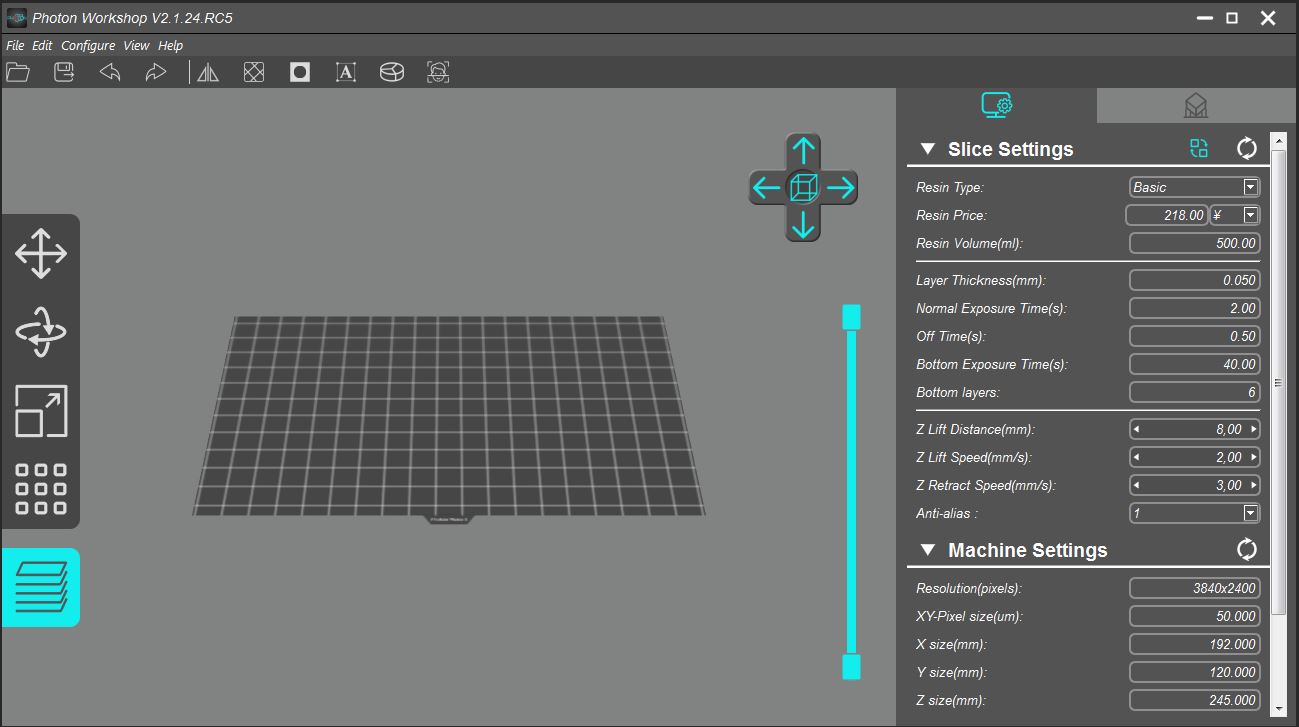Collapse the Machine Settings section
Image resolution: width=1299 pixels, height=727 pixels.
tap(927, 549)
